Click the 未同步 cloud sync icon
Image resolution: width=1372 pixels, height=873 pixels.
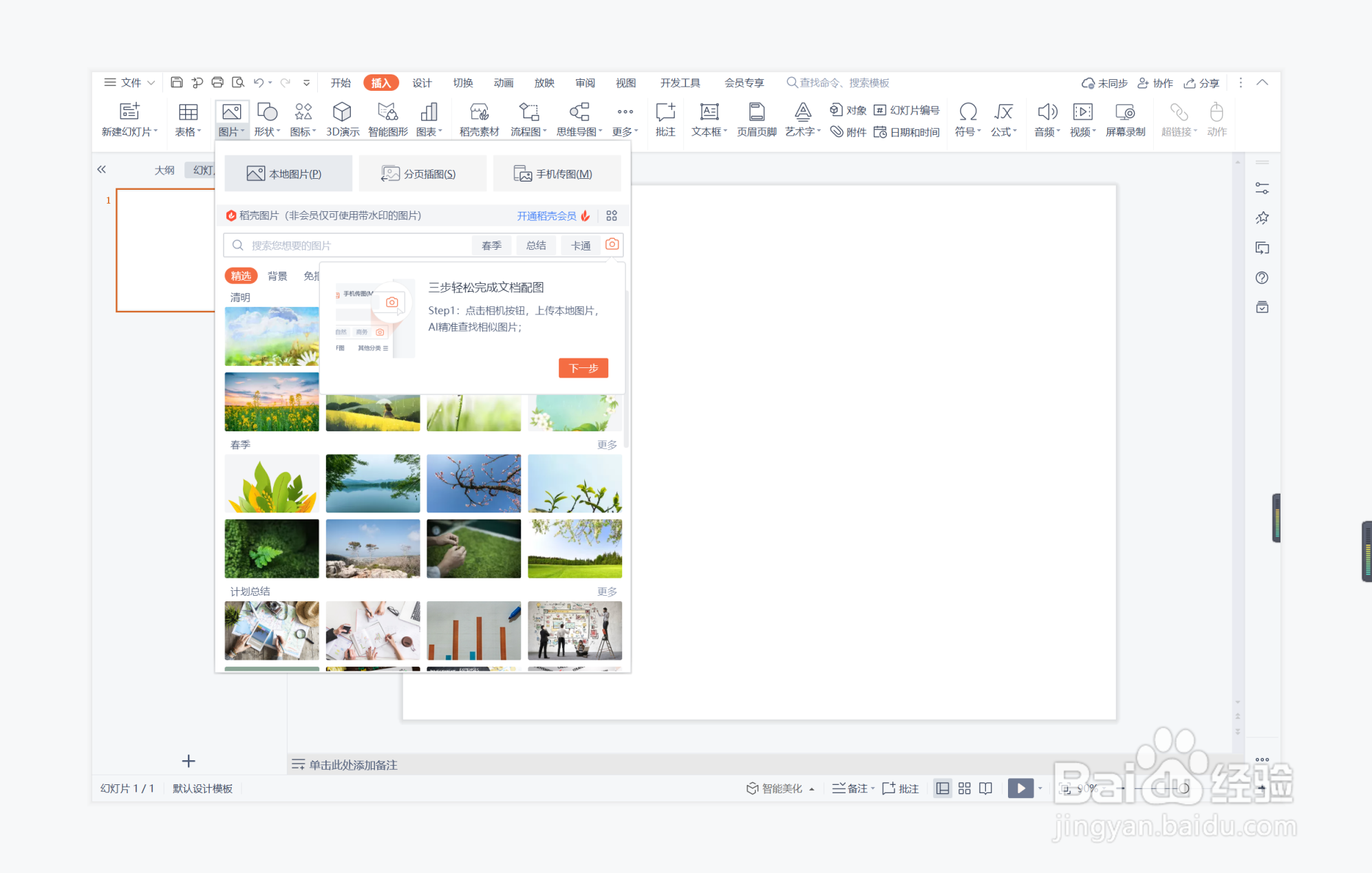(1104, 83)
